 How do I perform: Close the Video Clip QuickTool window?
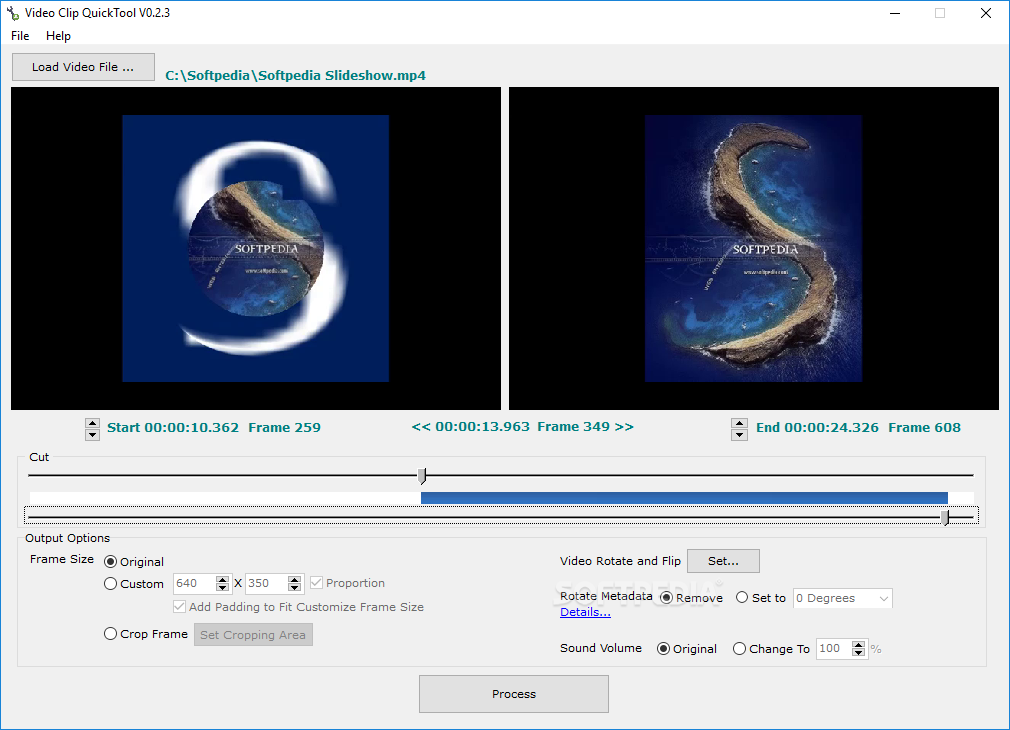[x=986, y=14]
